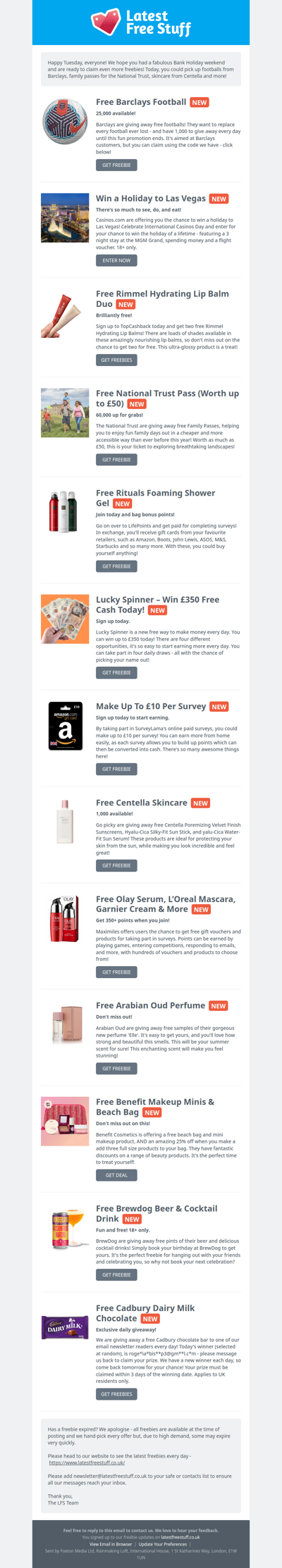Click the National Trust family photo
The height and width of the screenshot is (1568, 282).
(65, 413)
